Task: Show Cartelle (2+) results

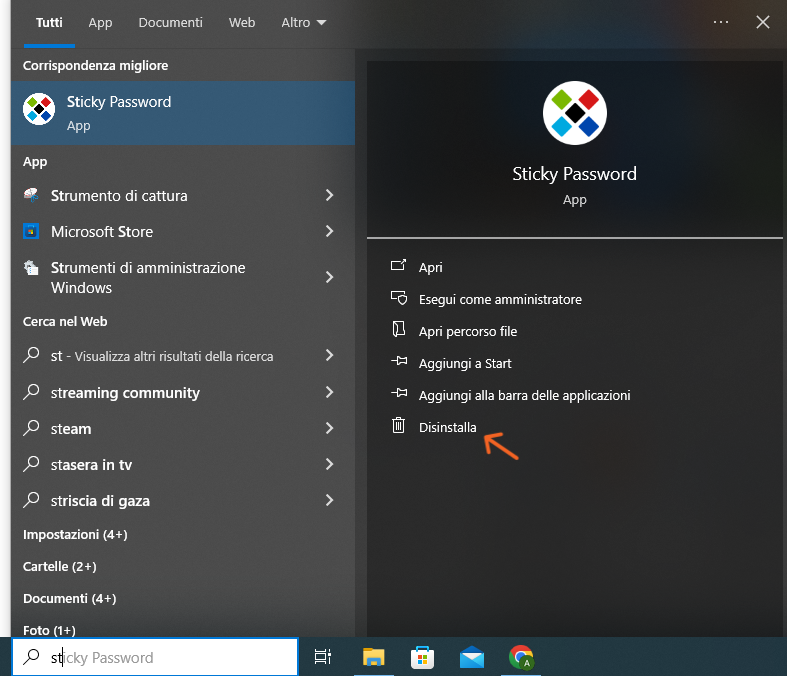Action: click(60, 567)
